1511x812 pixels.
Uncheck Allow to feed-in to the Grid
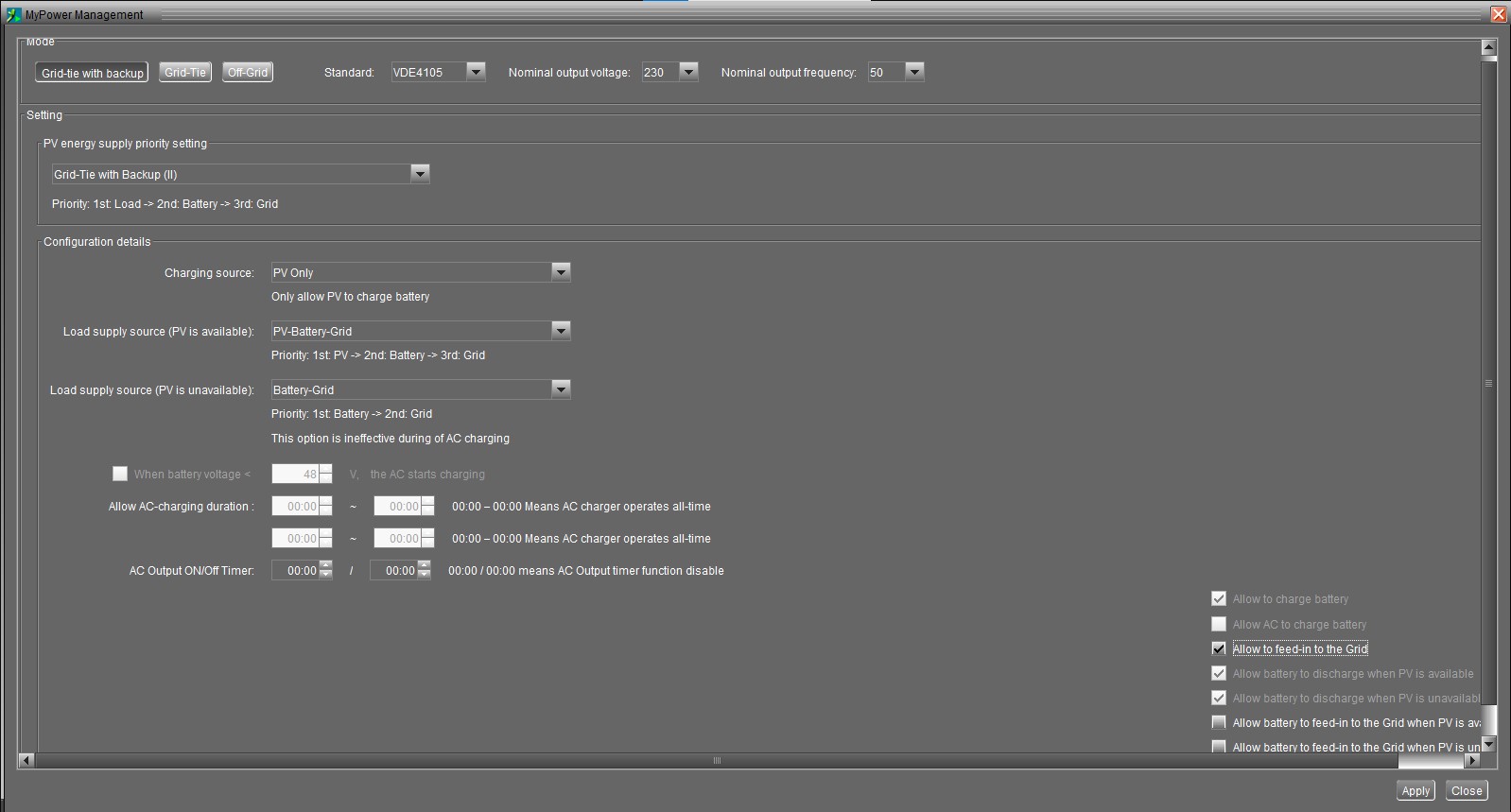(1219, 648)
